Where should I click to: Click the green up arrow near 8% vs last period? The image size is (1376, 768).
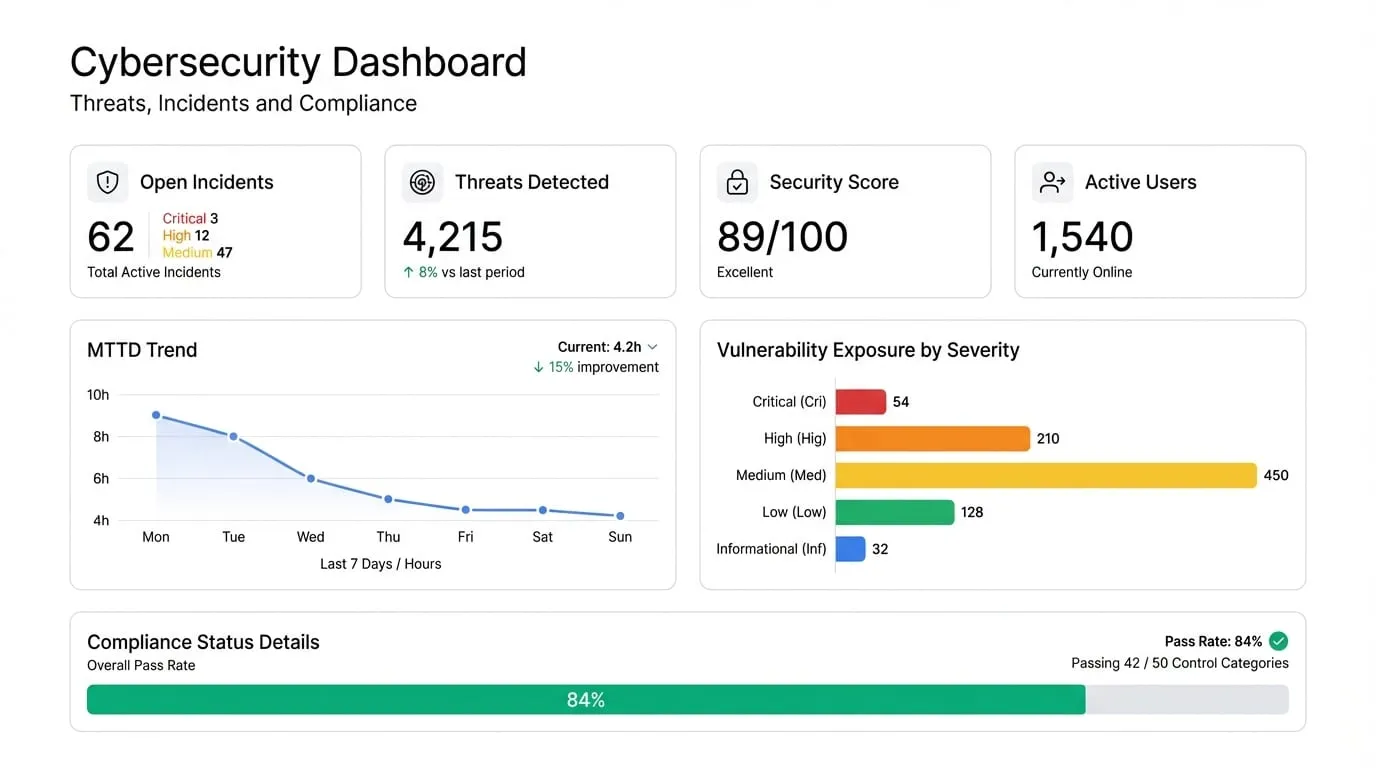(x=408, y=272)
